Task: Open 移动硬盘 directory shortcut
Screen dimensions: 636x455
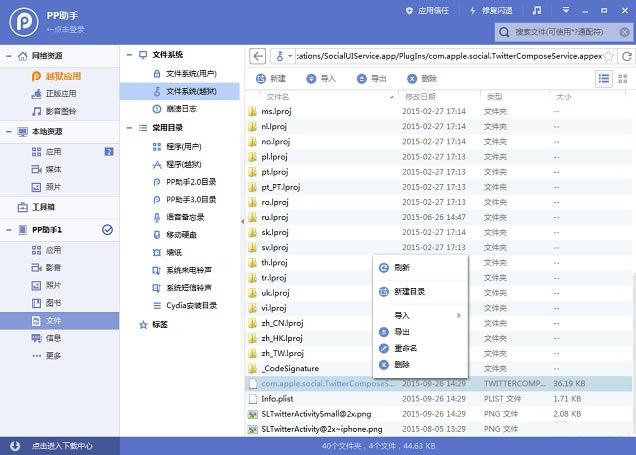Action: coord(175,235)
